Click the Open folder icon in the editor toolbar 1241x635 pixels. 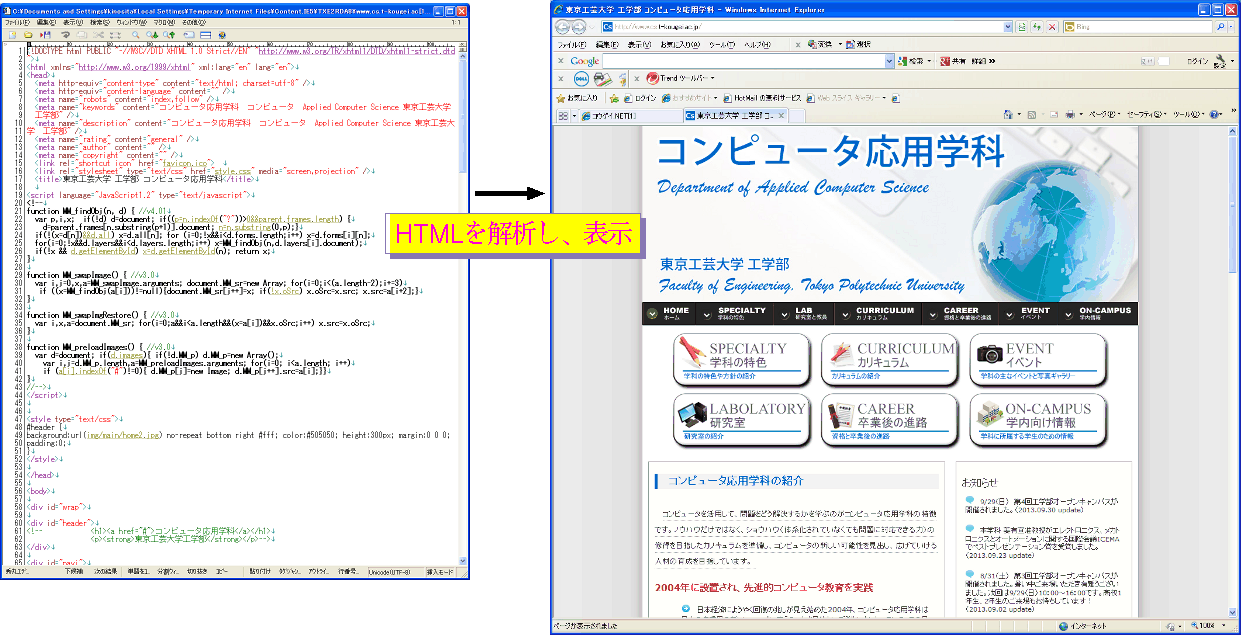pos(29,35)
